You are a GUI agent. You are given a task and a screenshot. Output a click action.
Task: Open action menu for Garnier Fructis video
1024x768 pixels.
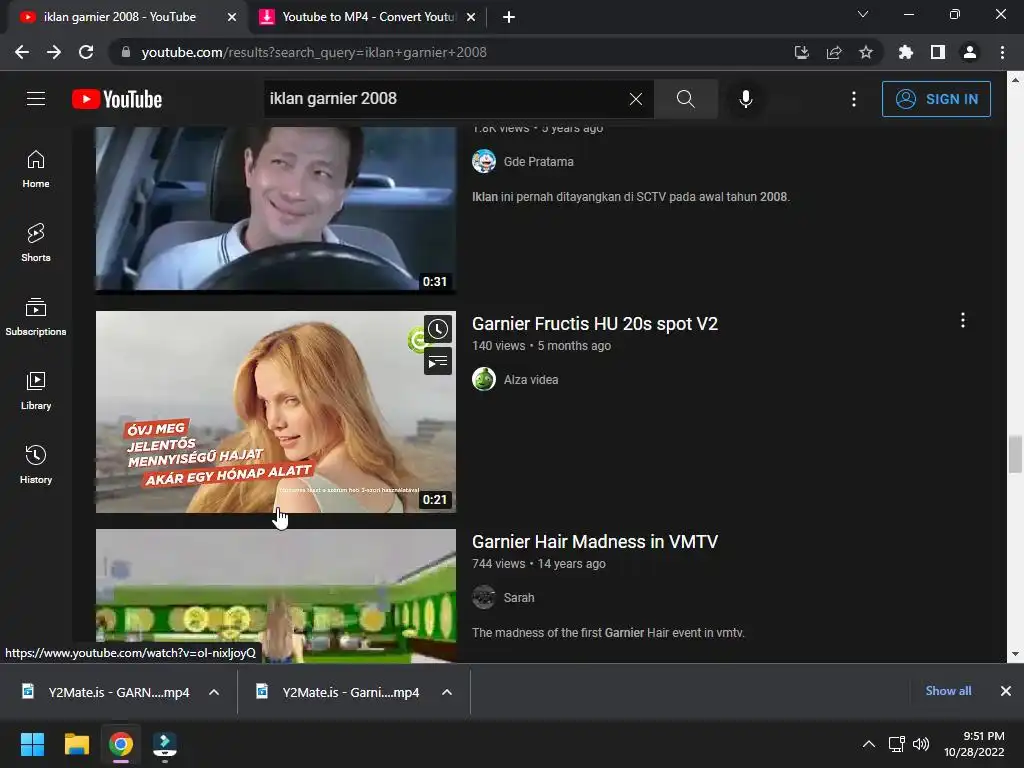click(963, 320)
